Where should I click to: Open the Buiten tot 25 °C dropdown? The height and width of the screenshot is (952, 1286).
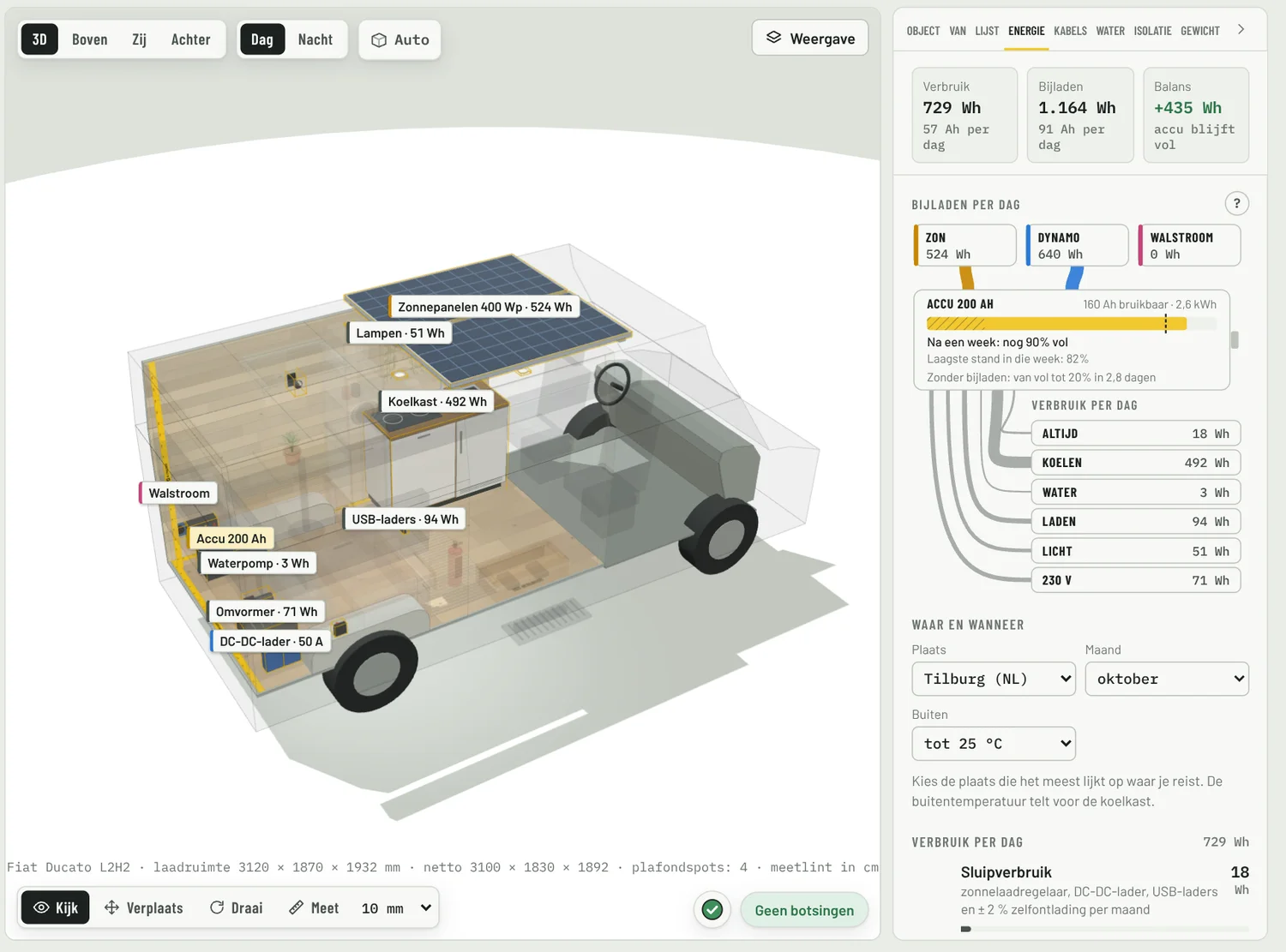[994, 743]
